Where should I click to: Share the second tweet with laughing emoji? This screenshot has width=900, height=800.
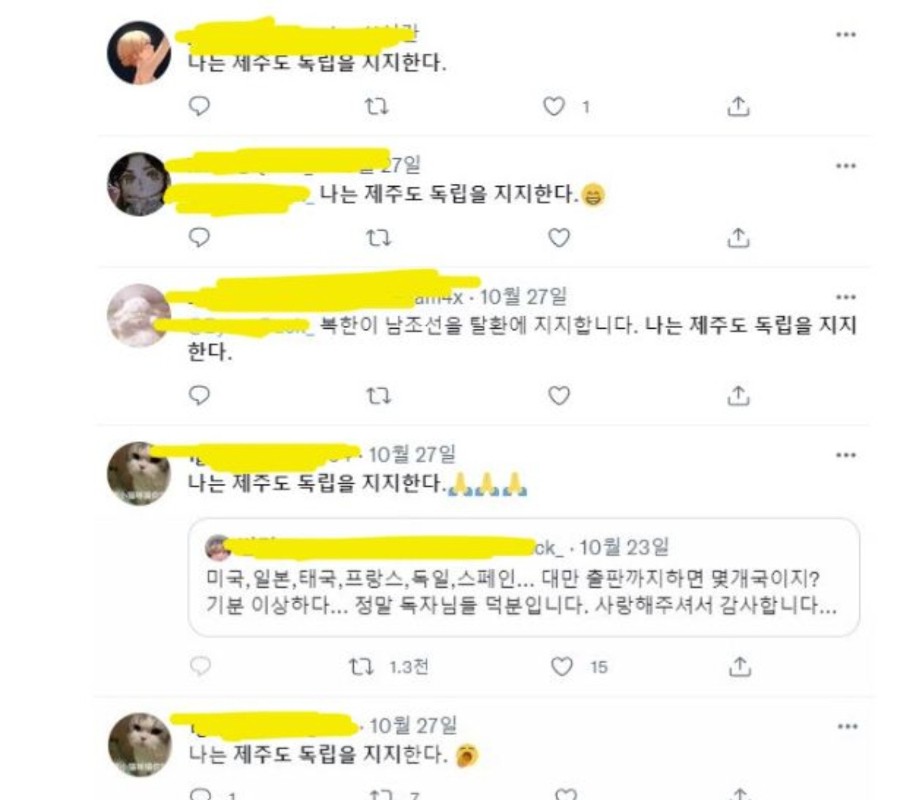click(x=738, y=238)
